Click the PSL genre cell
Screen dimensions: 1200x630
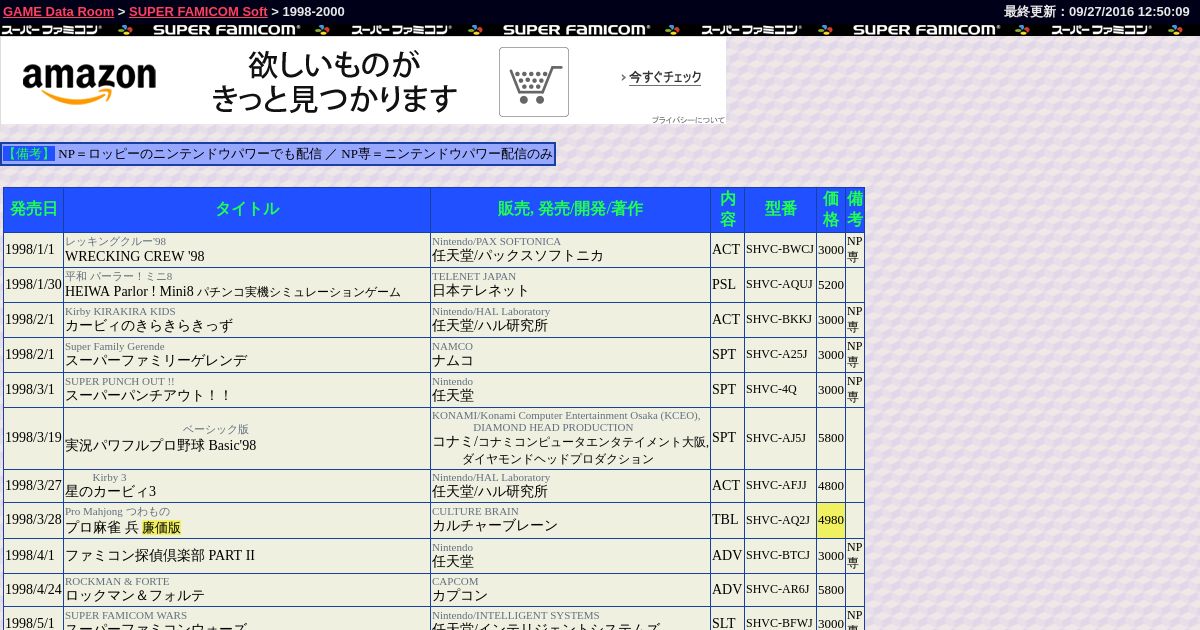click(x=728, y=285)
